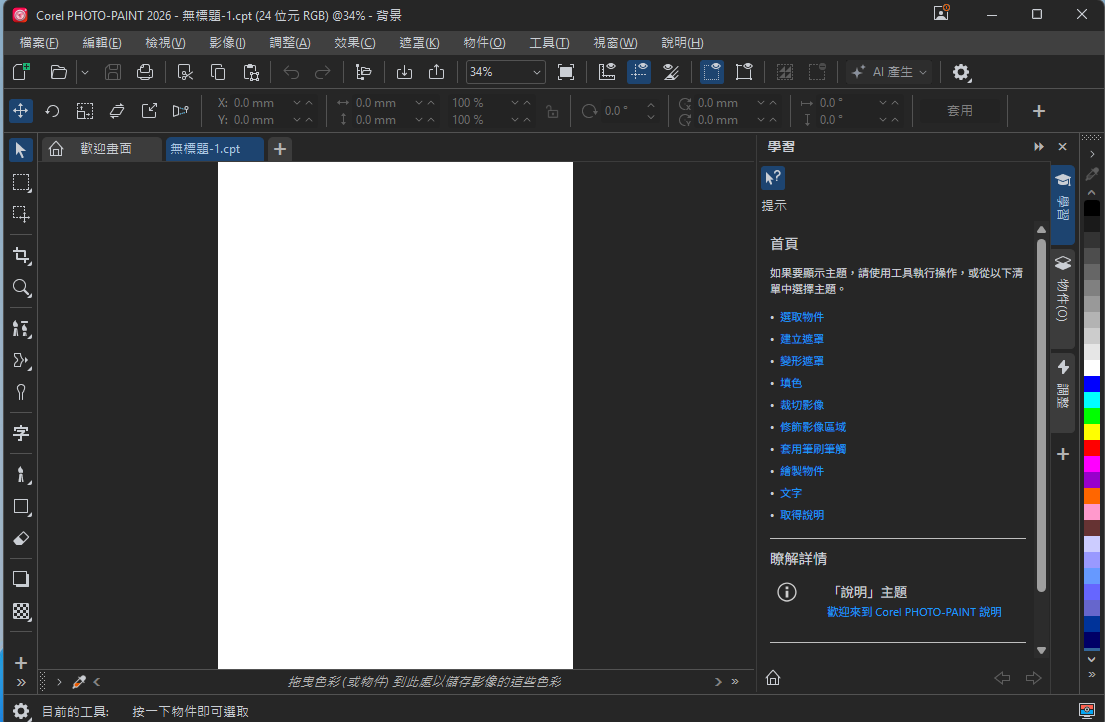Viewport: 1105px width, 722px height.
Task: Select the Zoom tool in toolbox
Action: coord(21,287)
